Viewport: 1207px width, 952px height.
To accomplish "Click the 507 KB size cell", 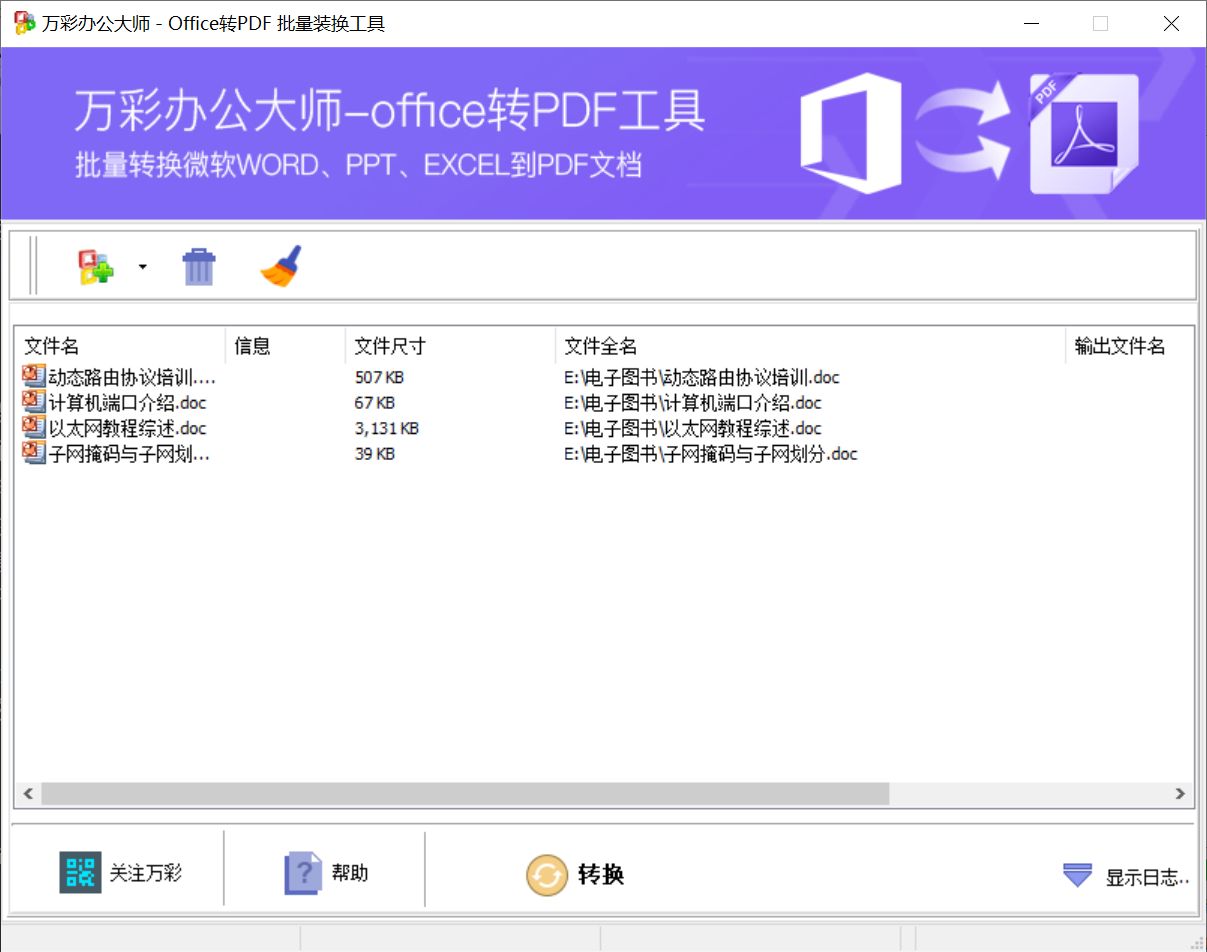I will coord(379,377).
